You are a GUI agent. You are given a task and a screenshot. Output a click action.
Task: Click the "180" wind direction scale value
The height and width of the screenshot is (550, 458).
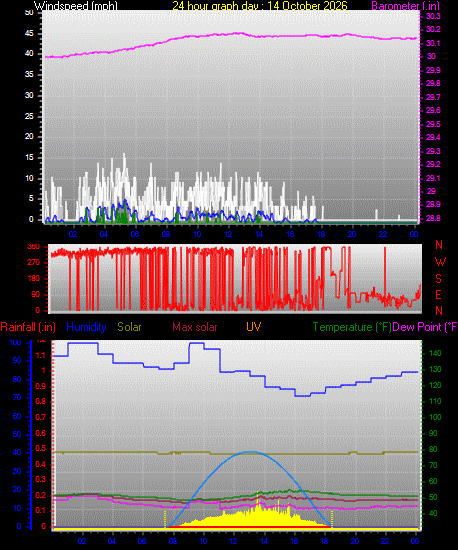pos(34,279)
